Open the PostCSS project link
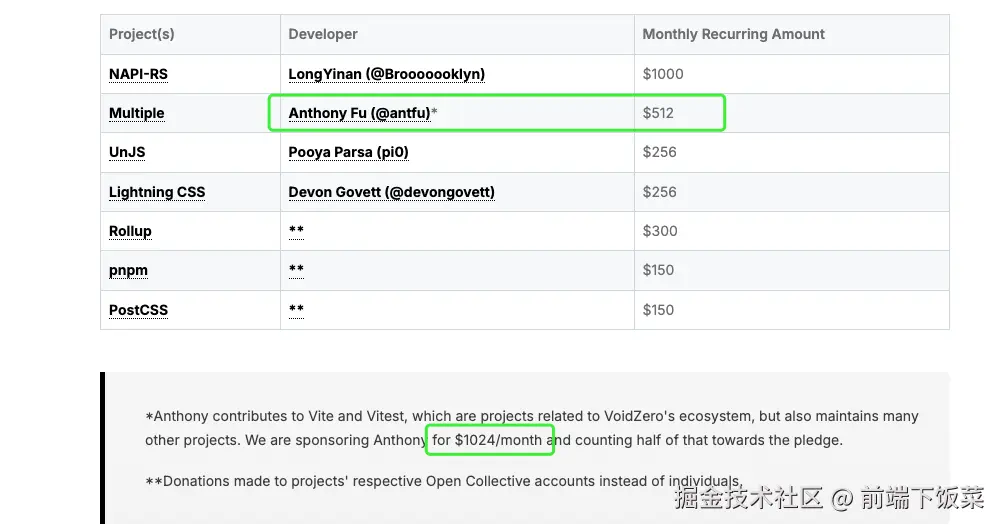Screen dimensions: 1002x529 pos(138,310)
